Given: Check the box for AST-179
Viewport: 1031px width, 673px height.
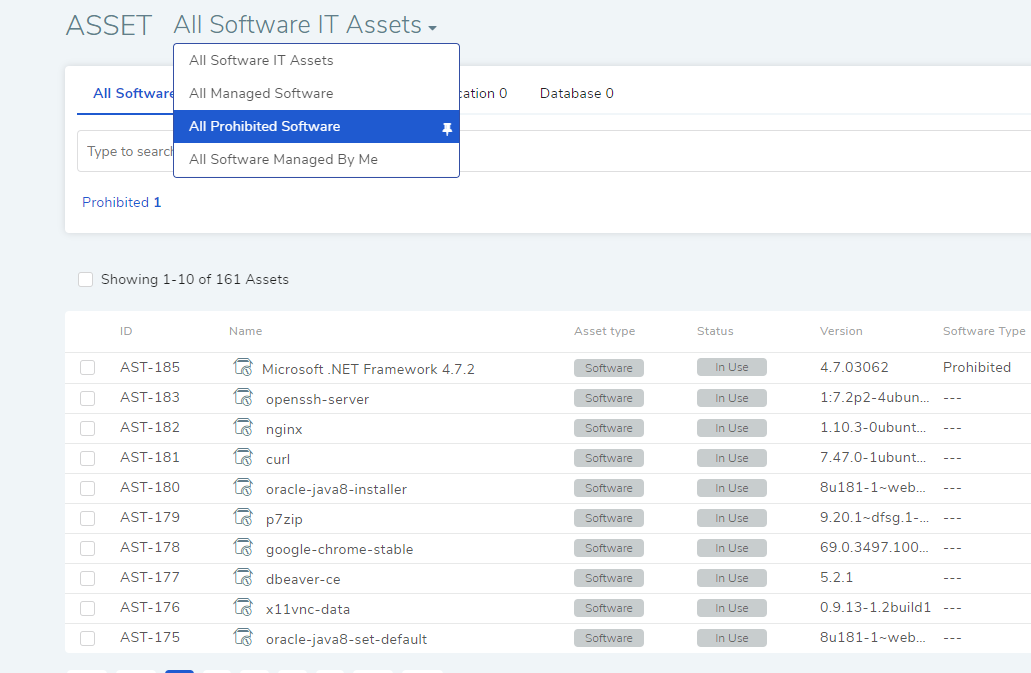Looking at the screenshot, I should click(87, 519).
